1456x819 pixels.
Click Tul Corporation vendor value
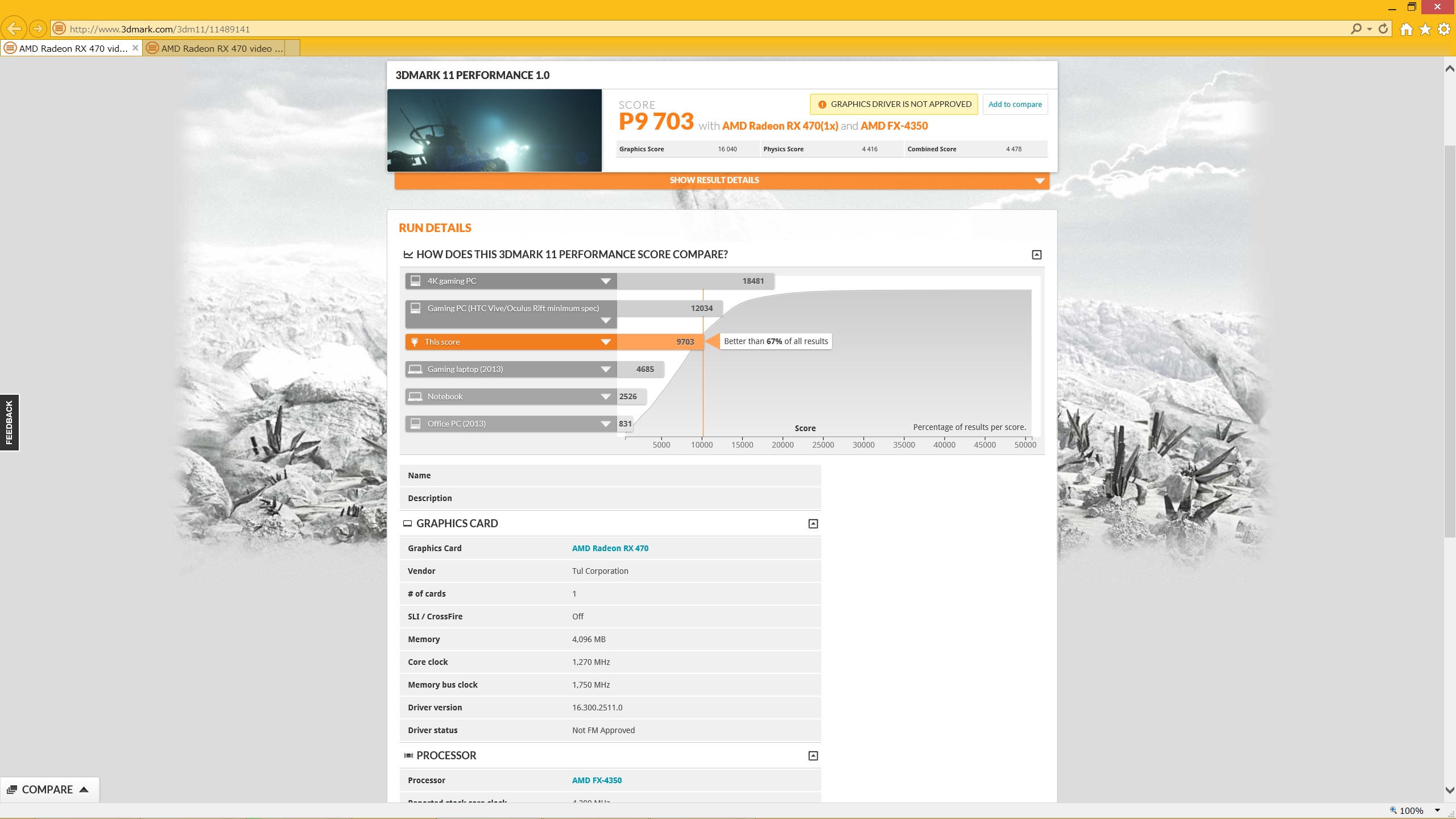click(600, 571)
